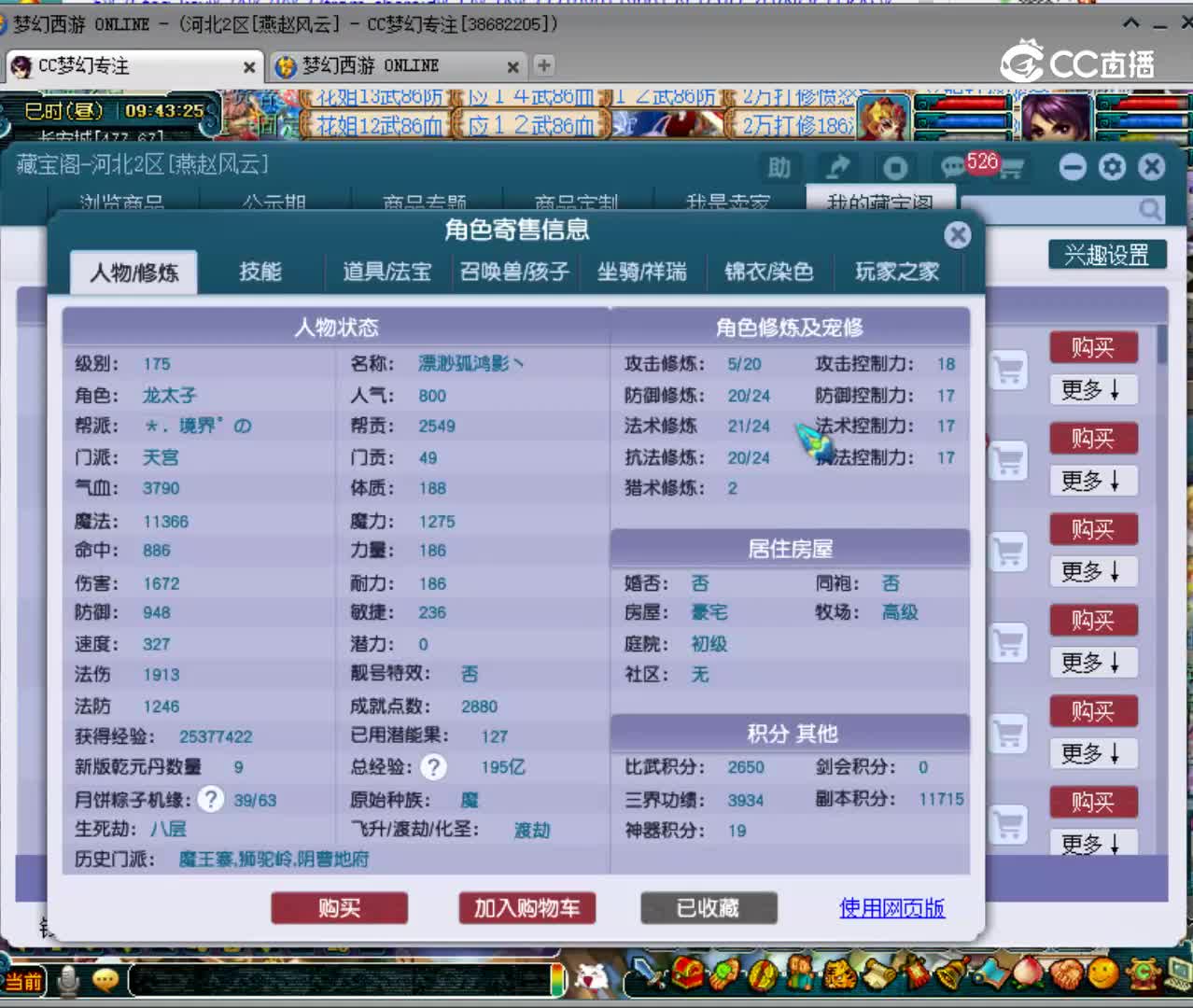Image resolution: width=1193 pixels, height=1008 pixels.
Task: Open the 坐骑/祥瑞 tab
Action: (x=642, y=272)
